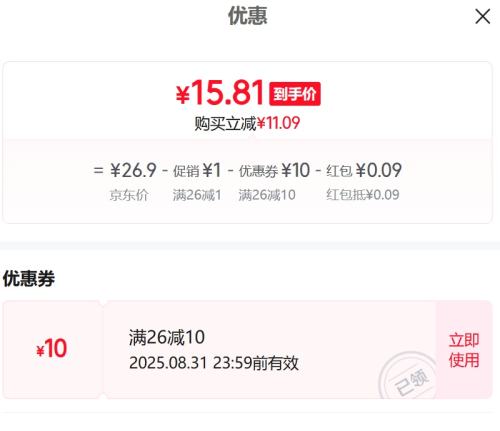This screenshot has height=431, width=500.
Task: Click the ¥10 coupon value stub
Action: [x=52, y=349]
